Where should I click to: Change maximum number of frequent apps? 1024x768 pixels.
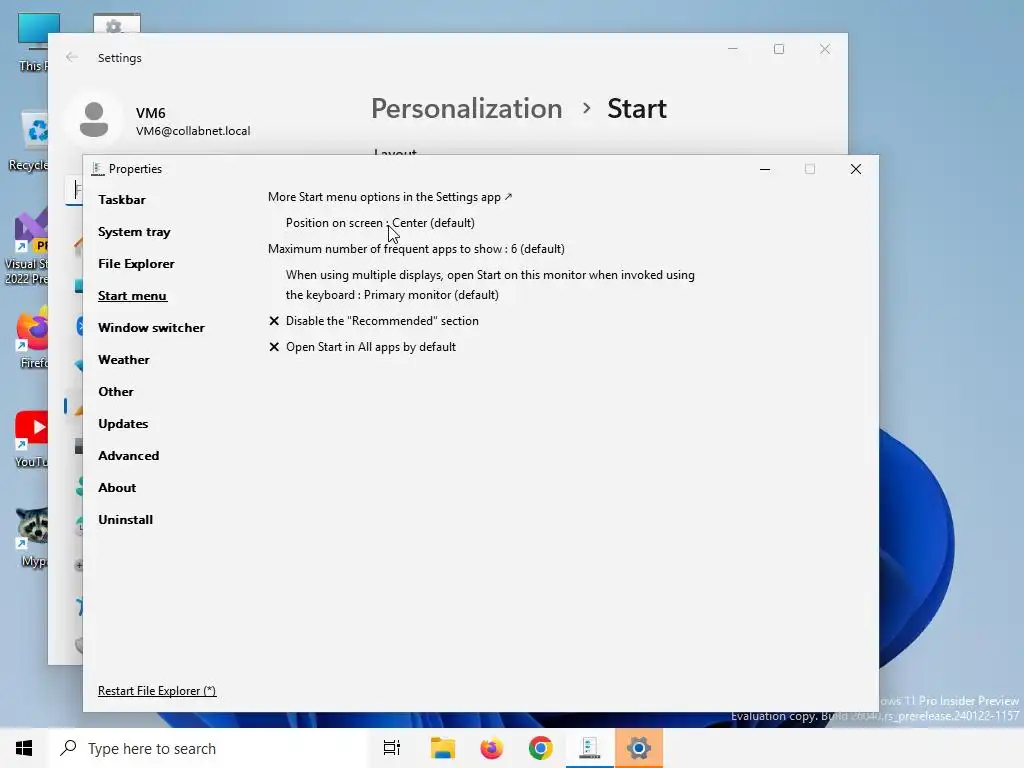tap(416, 249)
